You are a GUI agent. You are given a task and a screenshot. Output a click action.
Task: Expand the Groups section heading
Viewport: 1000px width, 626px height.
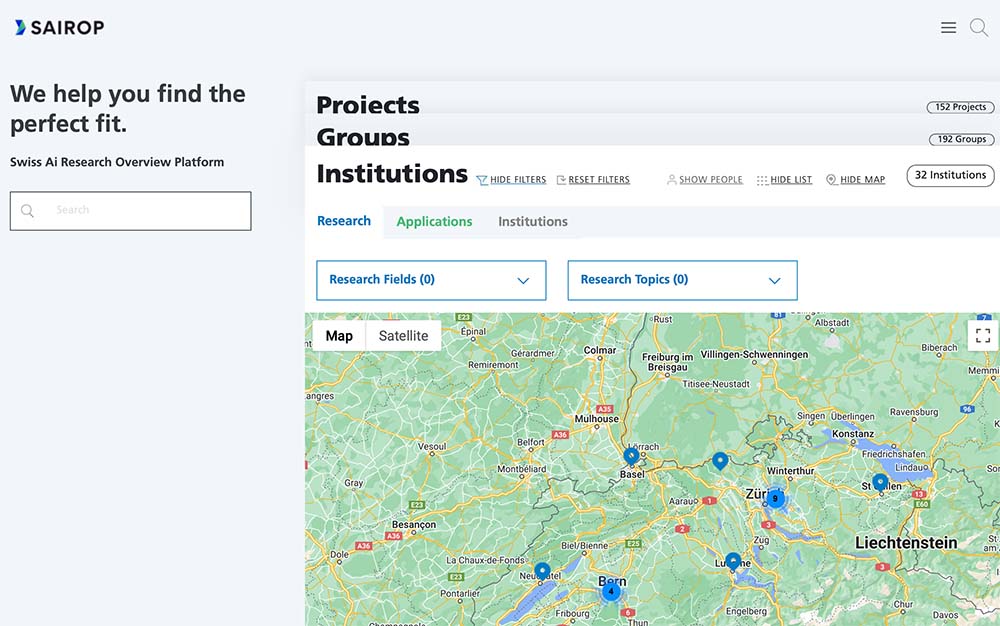tap(363, 136)
